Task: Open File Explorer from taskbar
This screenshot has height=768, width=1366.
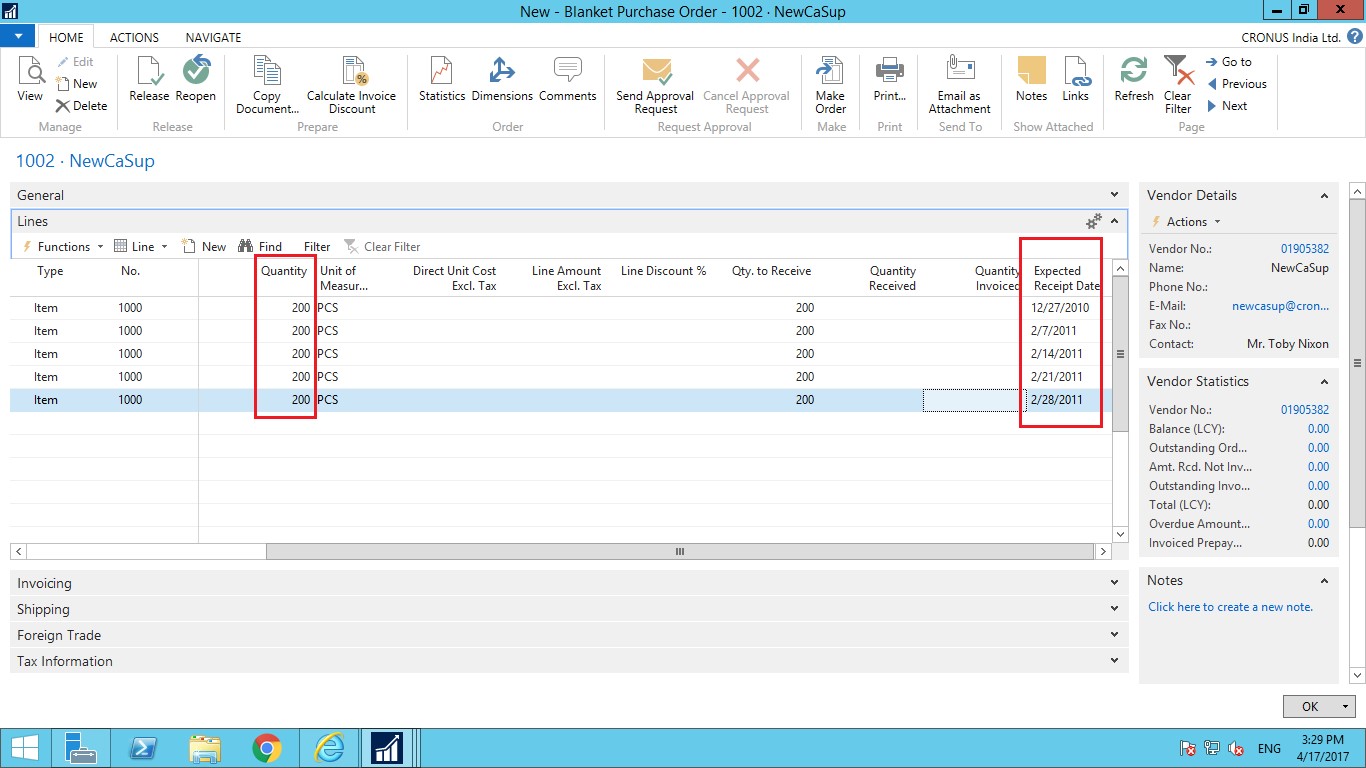Action: [204, 748]
